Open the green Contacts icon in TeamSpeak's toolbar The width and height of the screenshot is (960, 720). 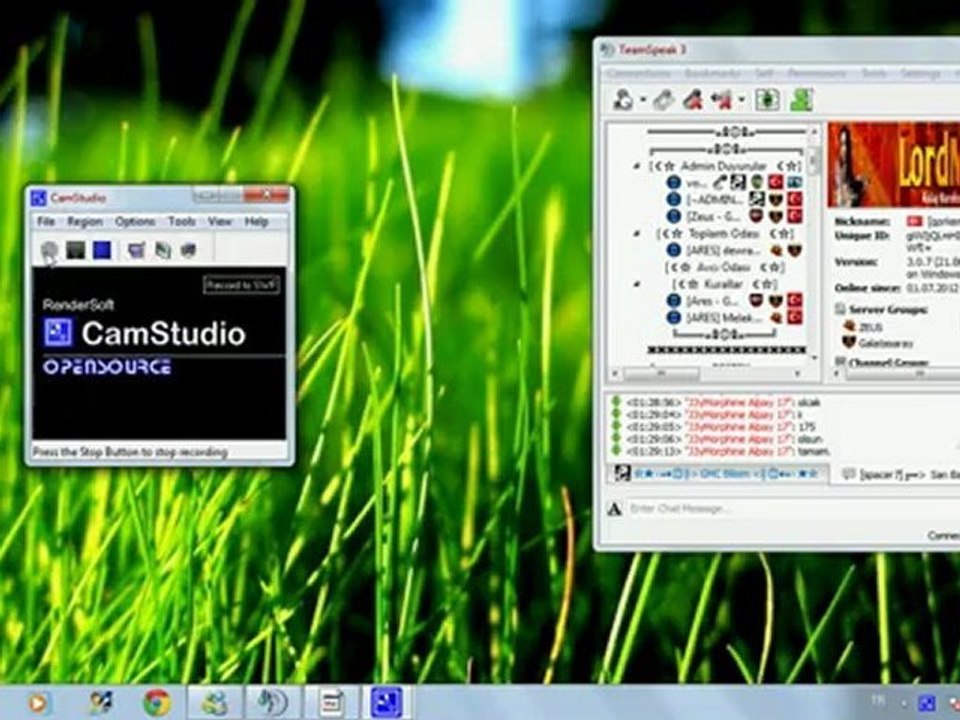tap(801, 99)
